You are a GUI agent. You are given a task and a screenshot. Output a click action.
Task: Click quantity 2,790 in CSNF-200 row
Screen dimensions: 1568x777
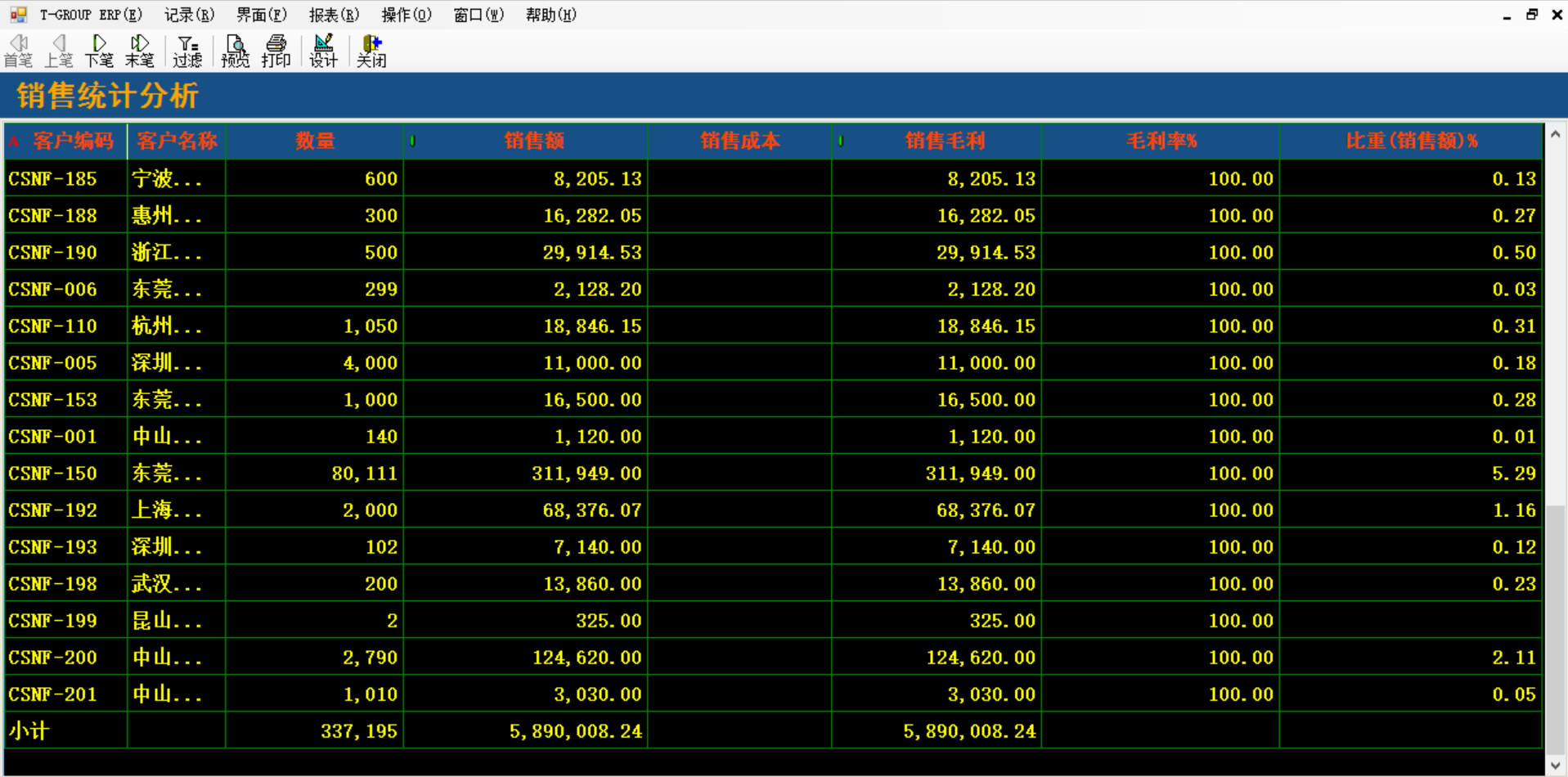click(370, 658)
